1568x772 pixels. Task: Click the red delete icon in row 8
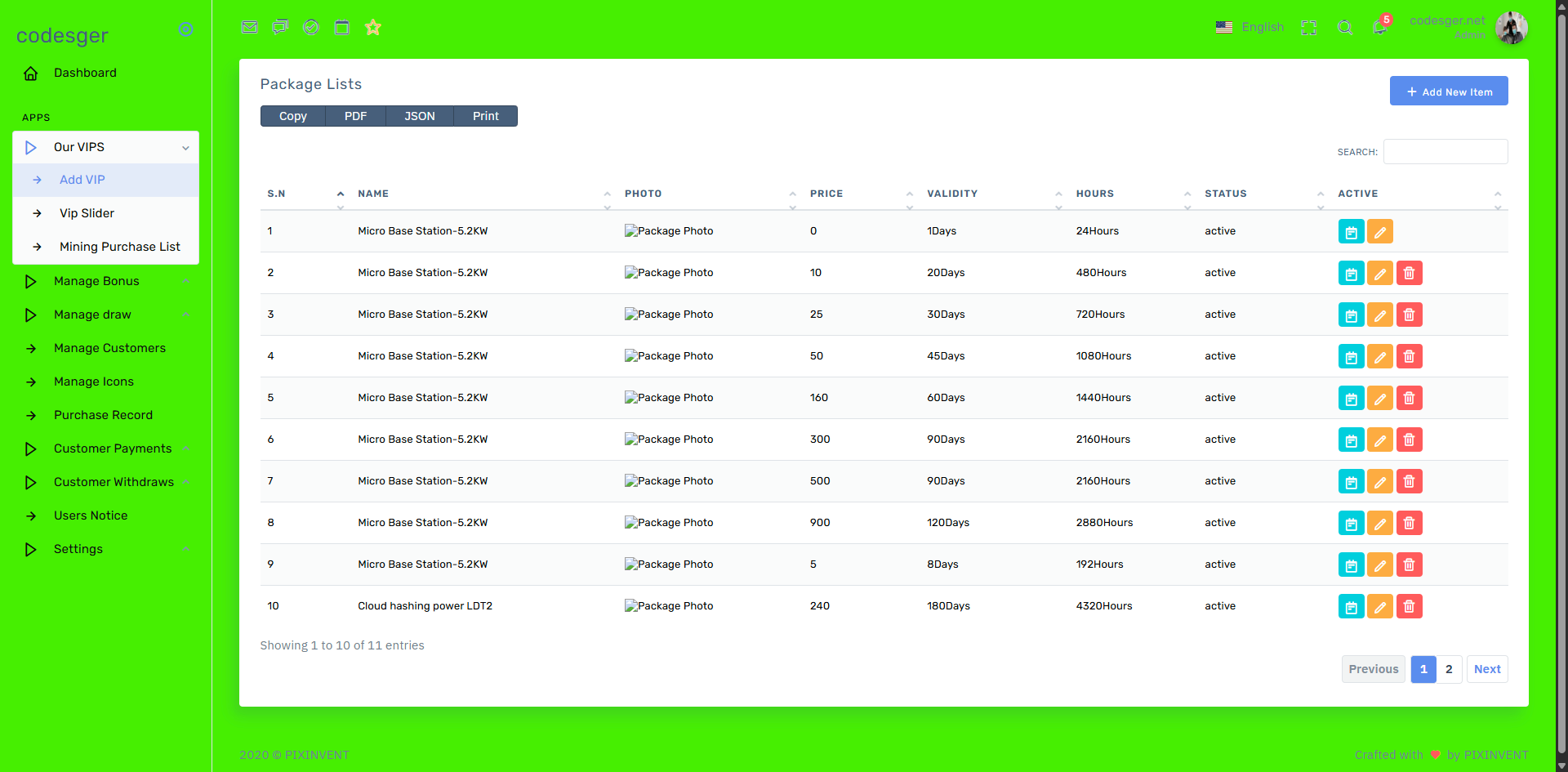pyautogui.click(x=1410, y=524)
